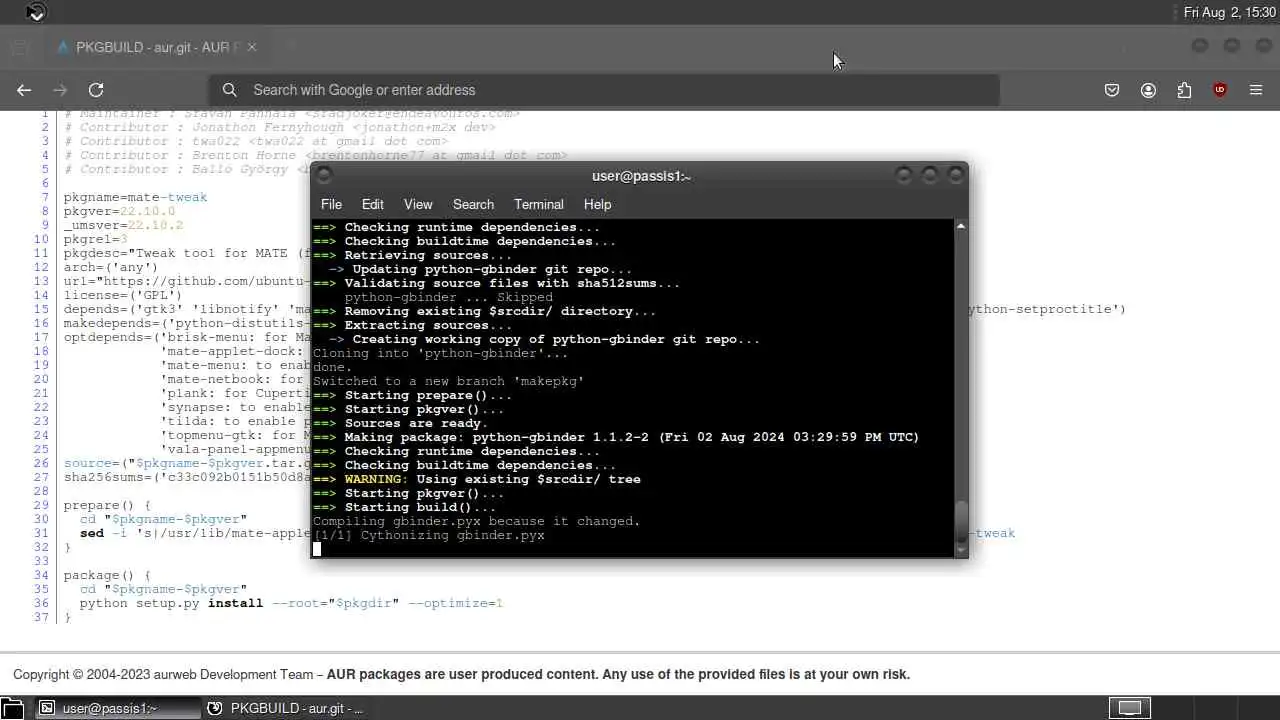The height and width of the screenshot is (720, 1280).
Task: Close the browser window
Action: coord(1263,46)
